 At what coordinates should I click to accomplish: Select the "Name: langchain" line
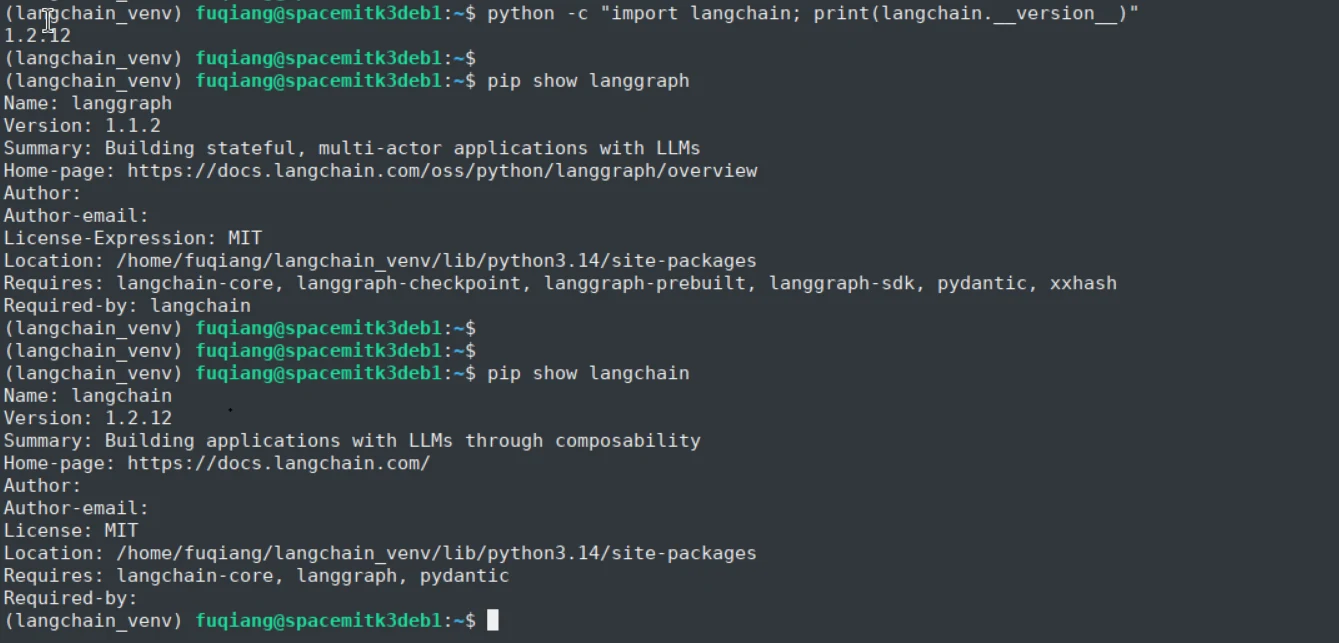[x=88, y=396]
